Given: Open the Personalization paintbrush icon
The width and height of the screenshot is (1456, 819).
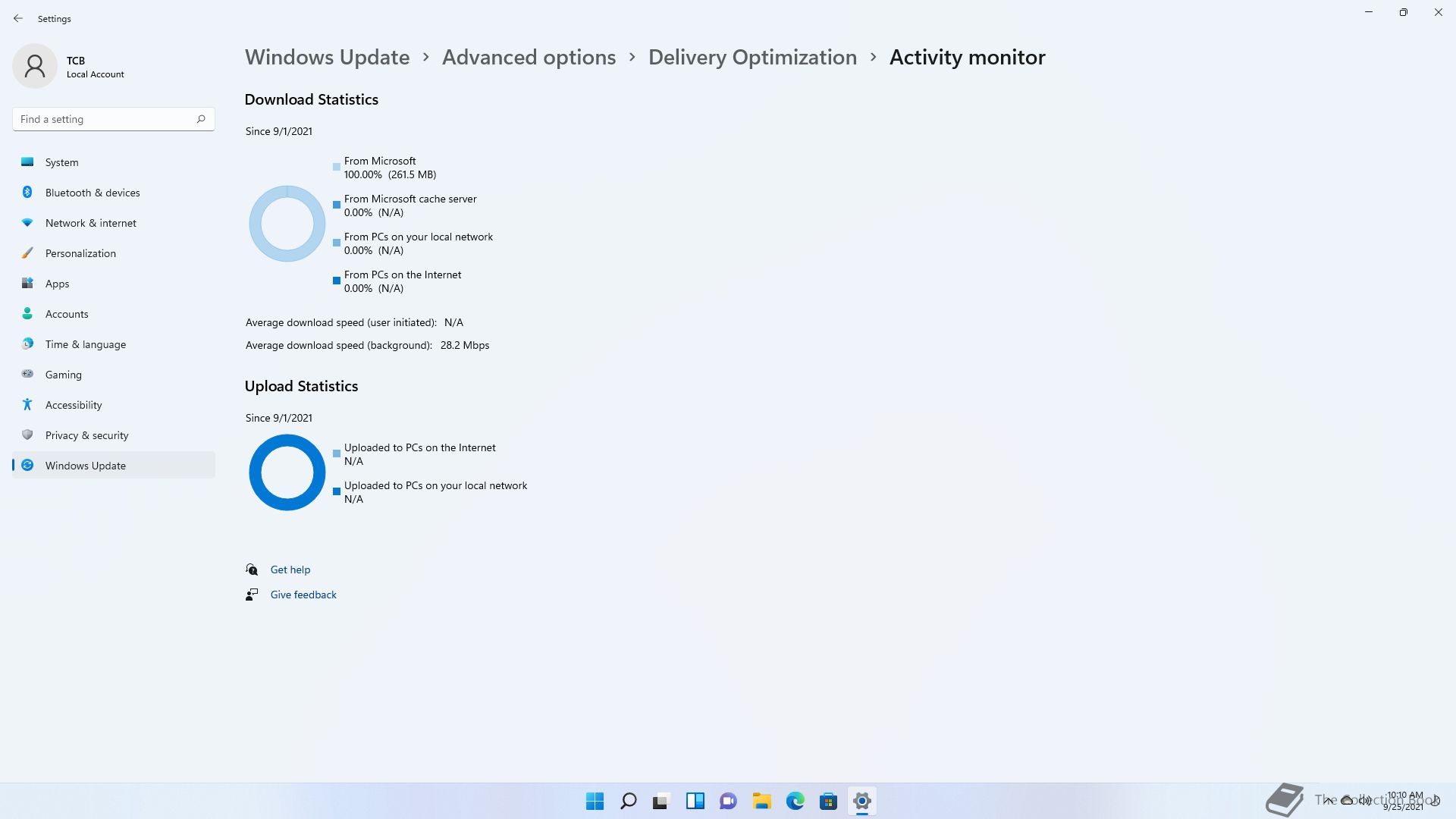Looking at the screenshot, I should [x=27, y=253].
